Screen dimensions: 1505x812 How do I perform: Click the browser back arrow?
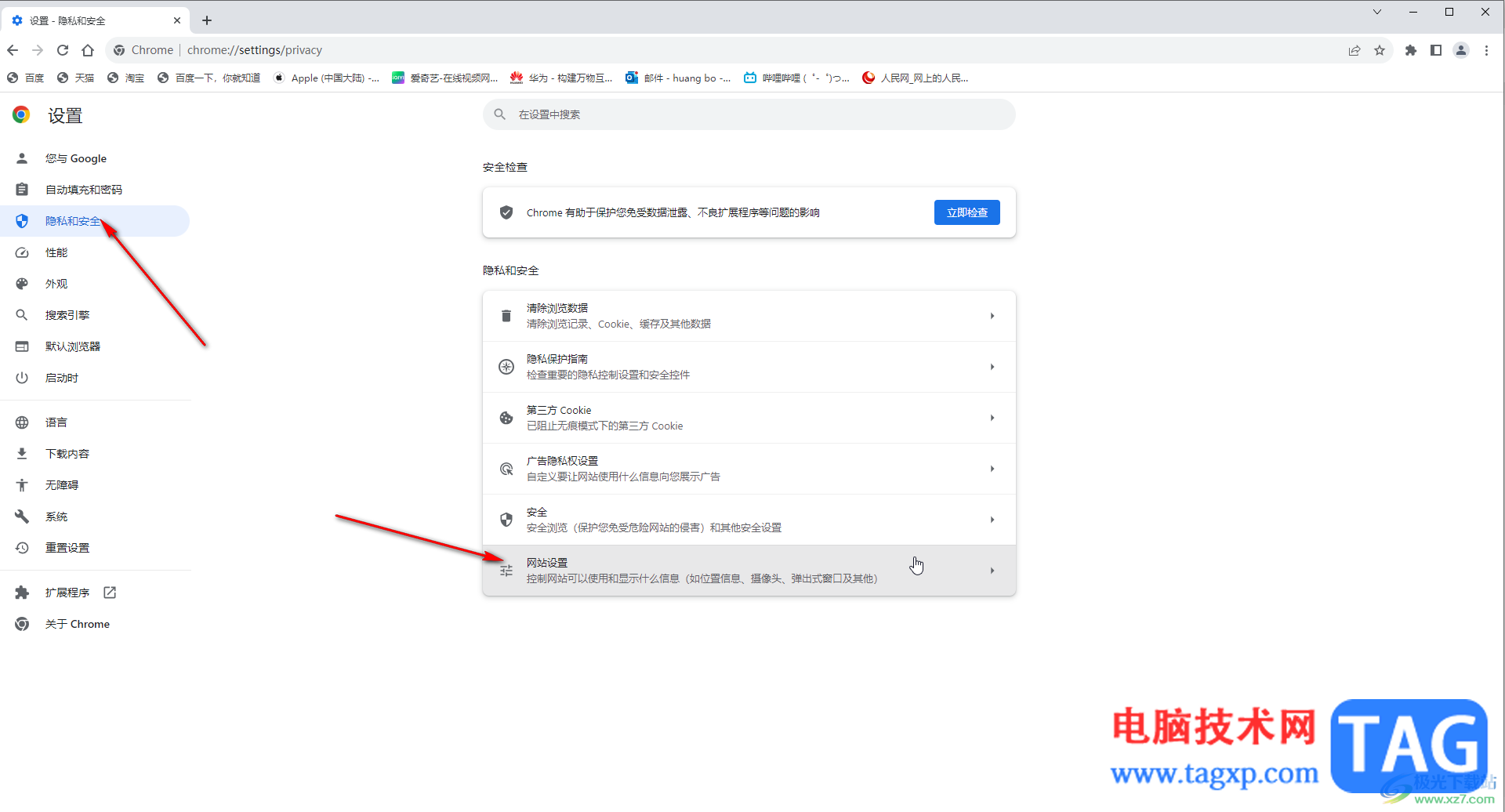[13, 50]
